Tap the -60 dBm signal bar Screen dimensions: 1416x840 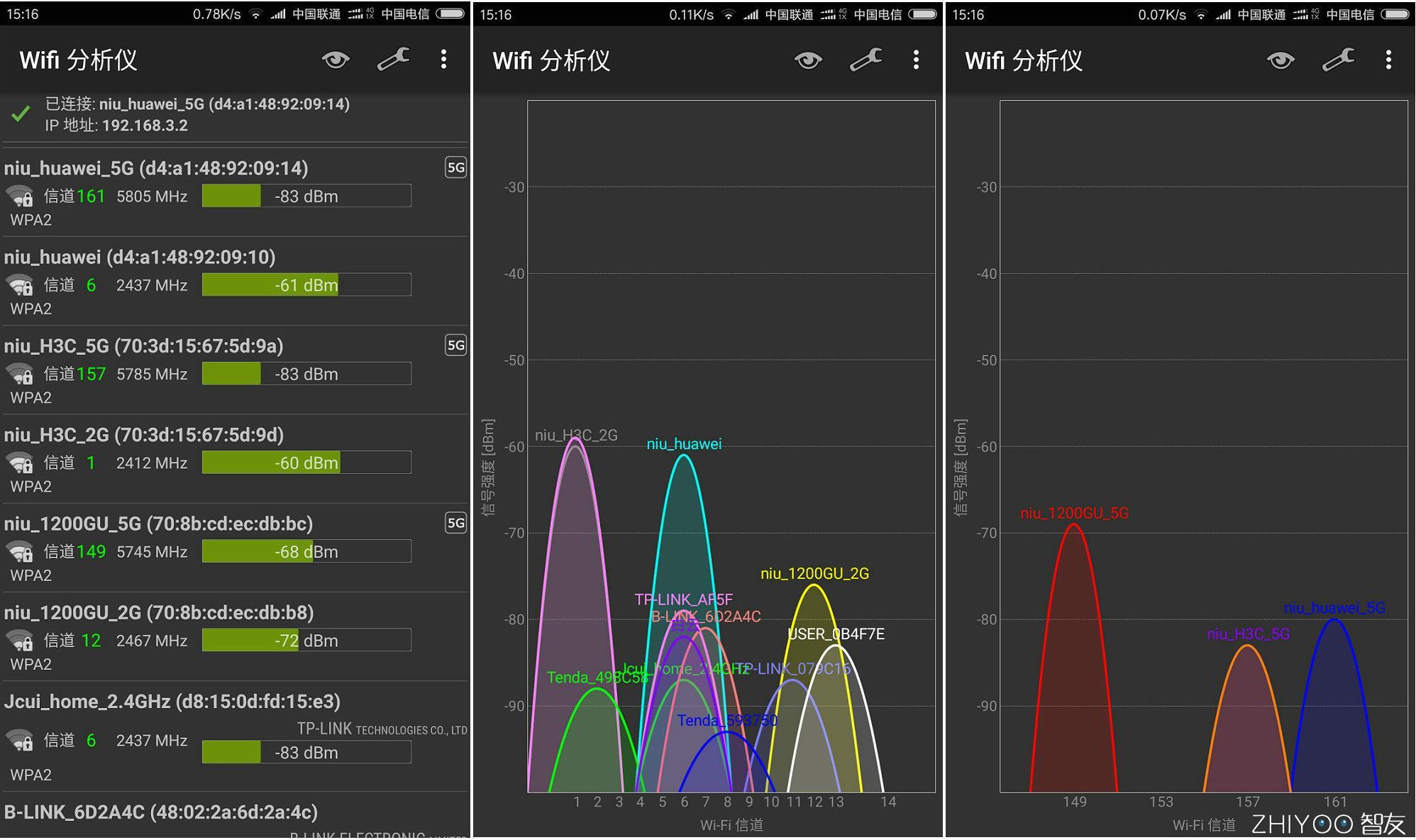tap(306, 463)
